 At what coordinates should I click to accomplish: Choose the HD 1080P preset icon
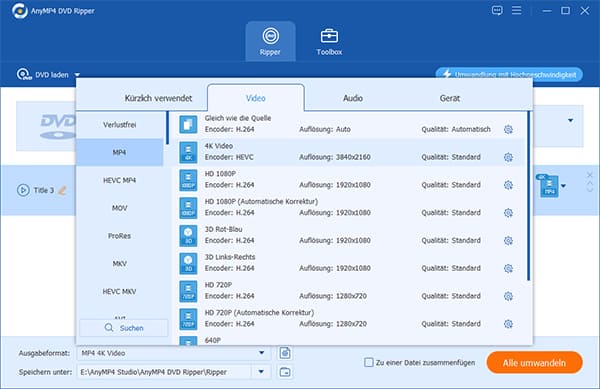click(x=188, y=180)
